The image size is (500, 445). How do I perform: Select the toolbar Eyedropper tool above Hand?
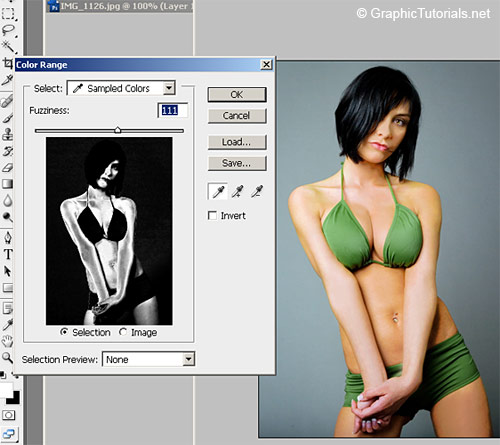pos(7,325)
